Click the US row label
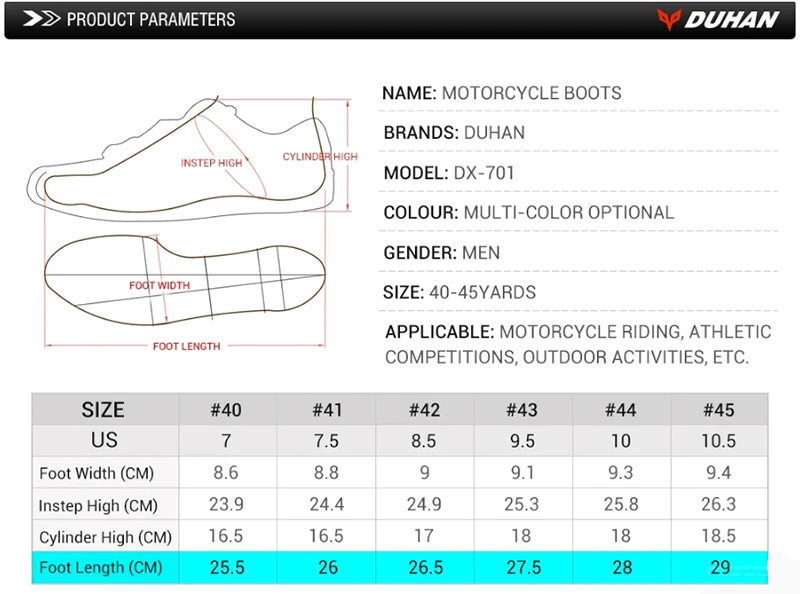The image size is (800, 594). 104,440
